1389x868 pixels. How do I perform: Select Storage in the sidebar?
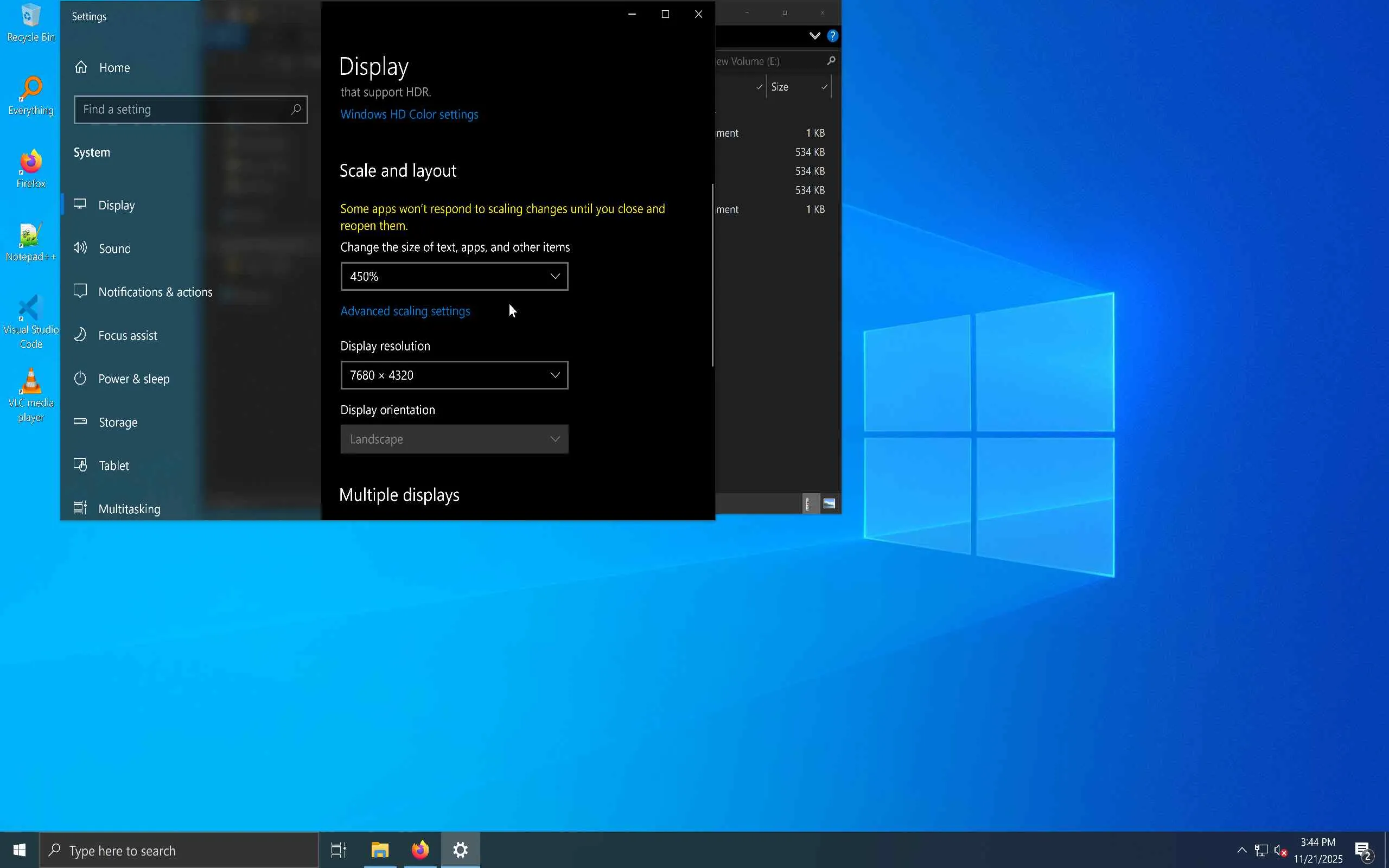tap(118, 423)
